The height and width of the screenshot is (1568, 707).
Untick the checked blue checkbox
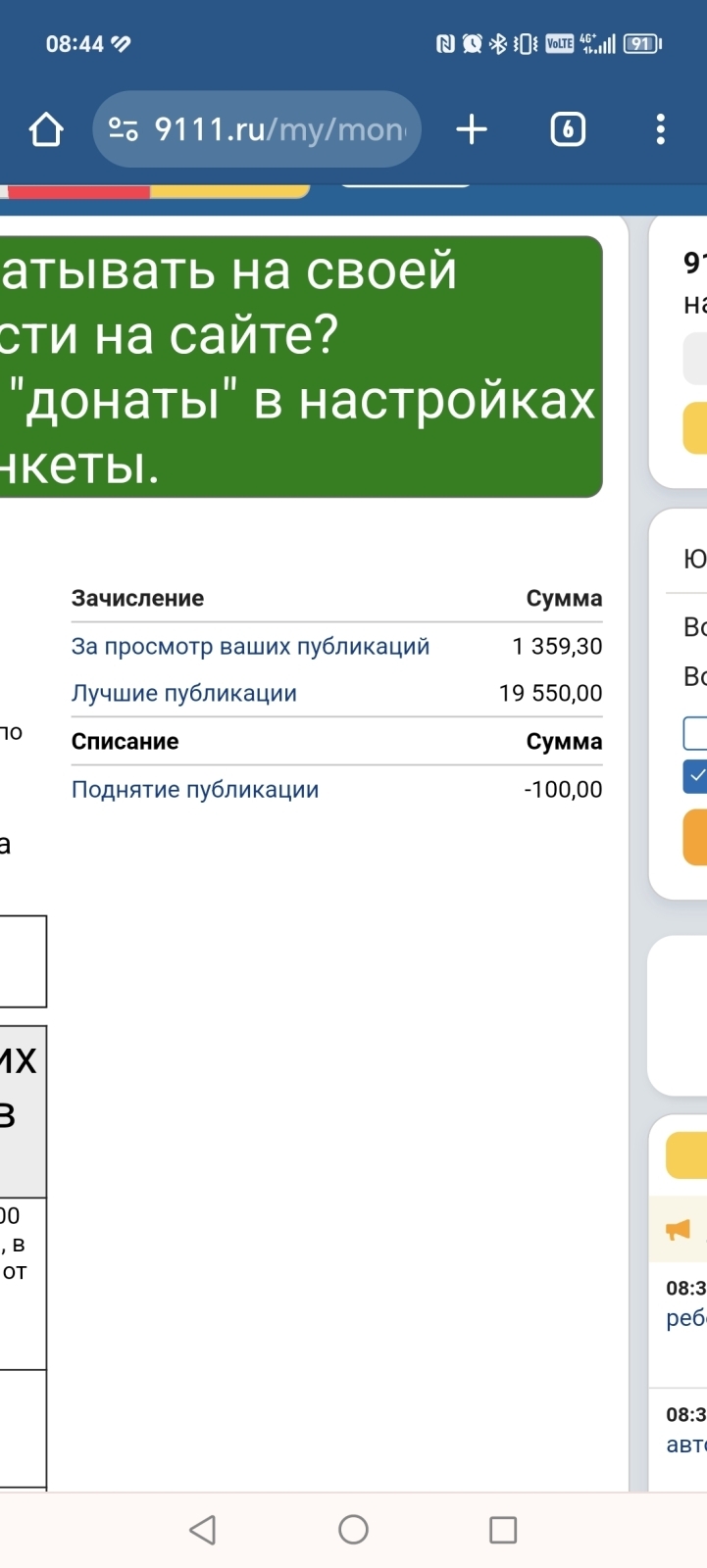[695, 775]
